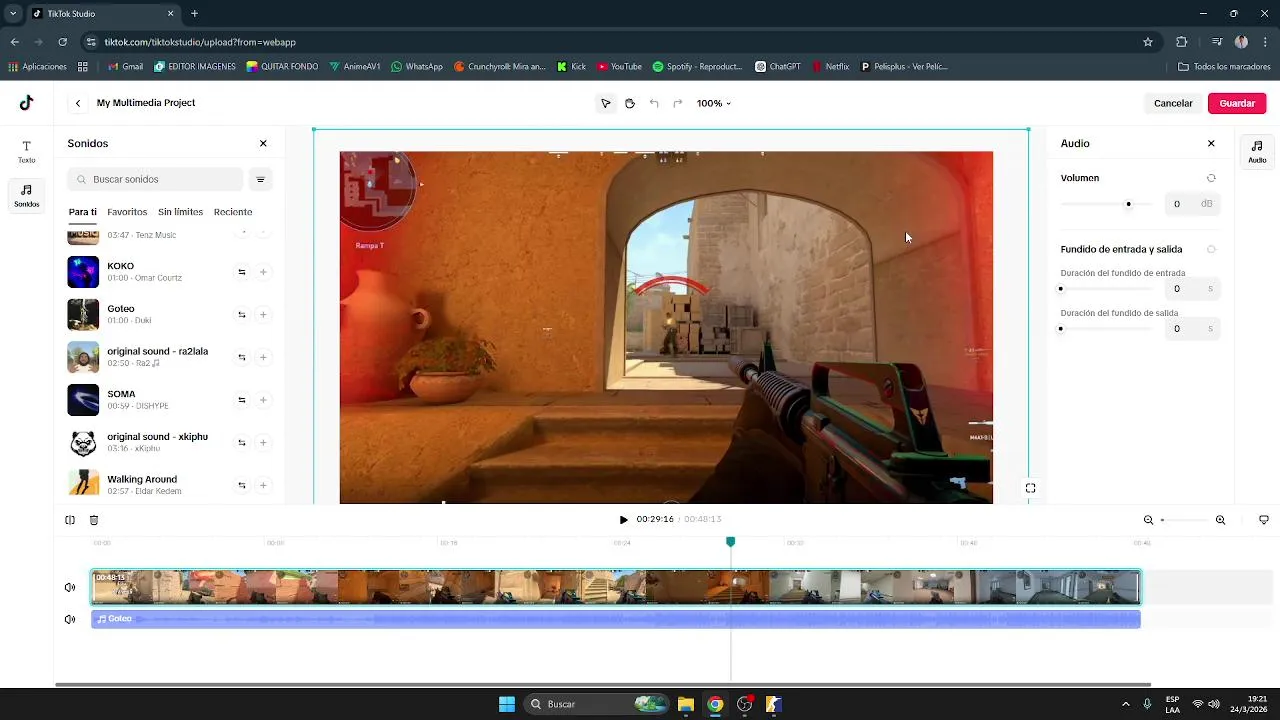Image resolution: width=1280 pixels, height=720 pixels.
Task: Add SOMA sound with plus icon
Action: (x=263, y=400)
